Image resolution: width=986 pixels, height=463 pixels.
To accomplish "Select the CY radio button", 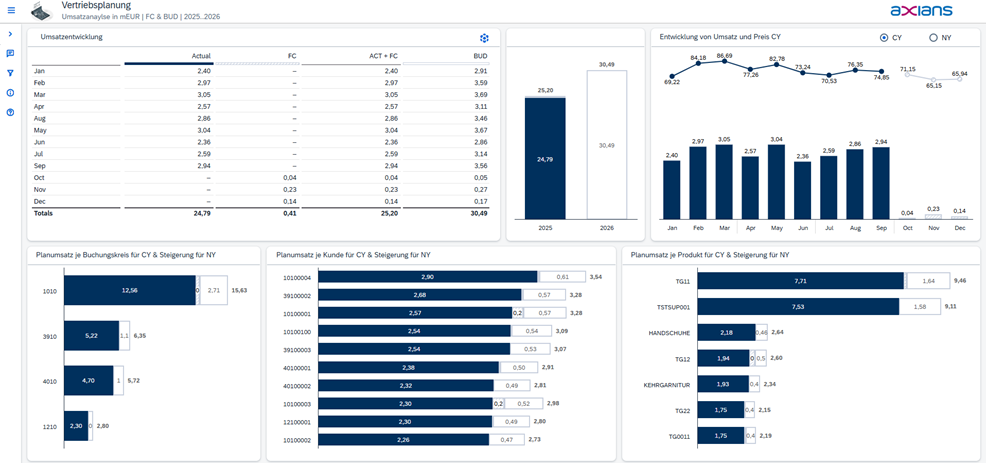I will point(884,38).
